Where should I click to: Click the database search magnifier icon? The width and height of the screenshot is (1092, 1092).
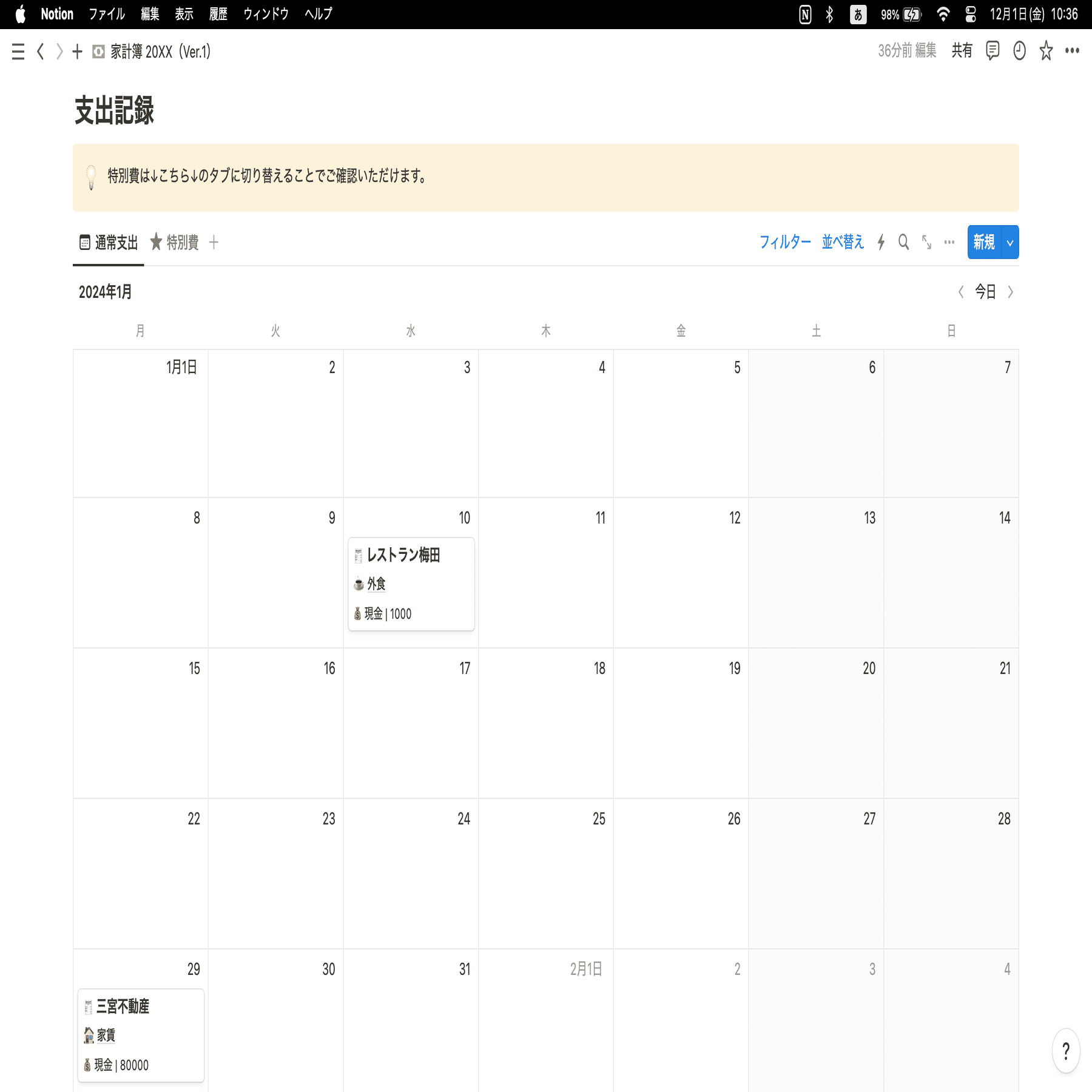903,242
